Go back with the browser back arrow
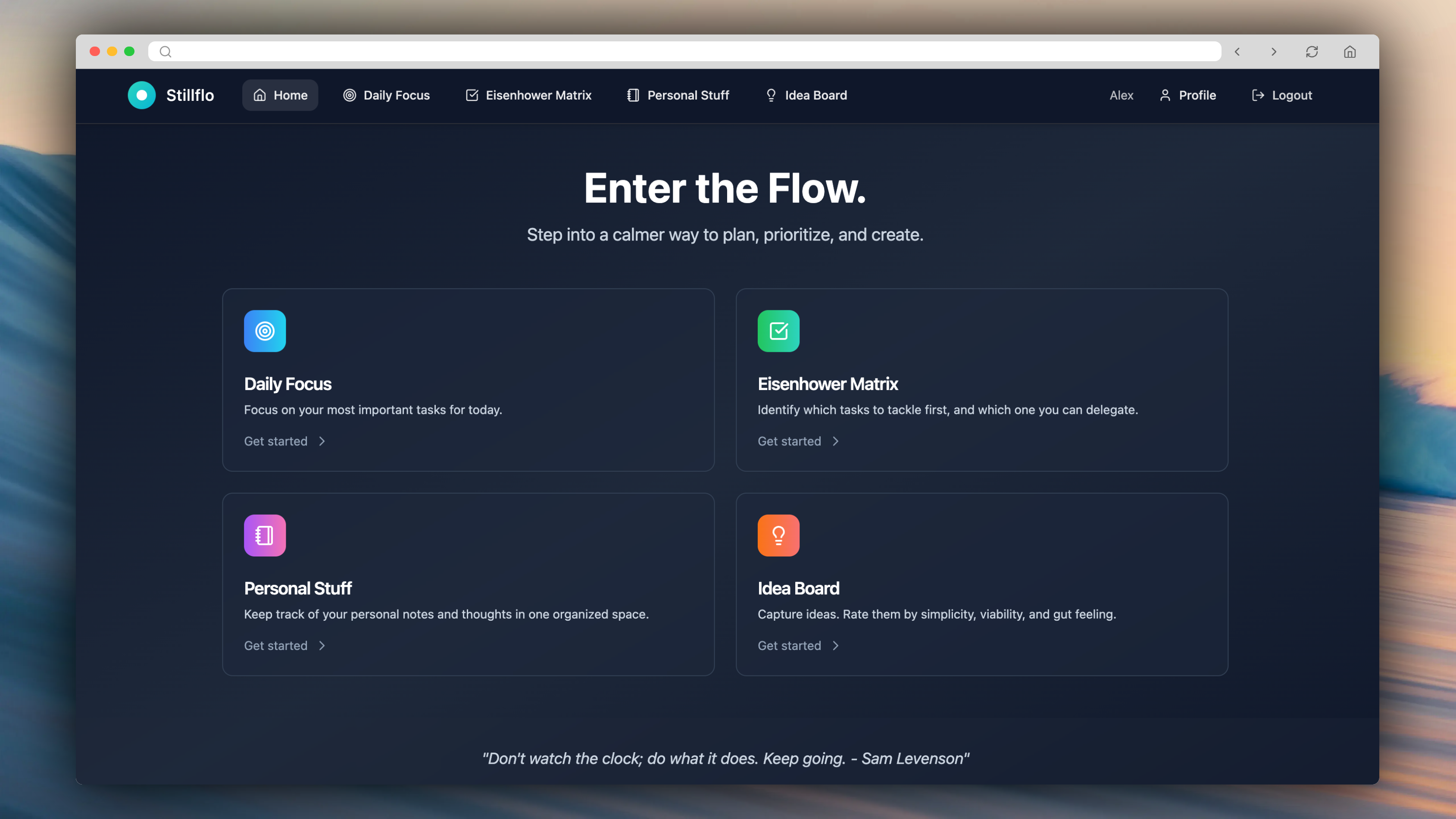This screenshot has width=1456, height=819. click(x=1237, y=51)
